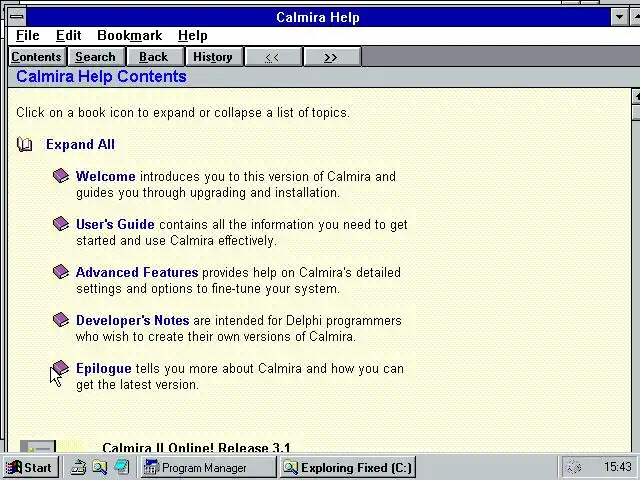This screenshot has height=480, width=640.
Task: Expand the User's Guide book icon
Action: pos(61,224)
